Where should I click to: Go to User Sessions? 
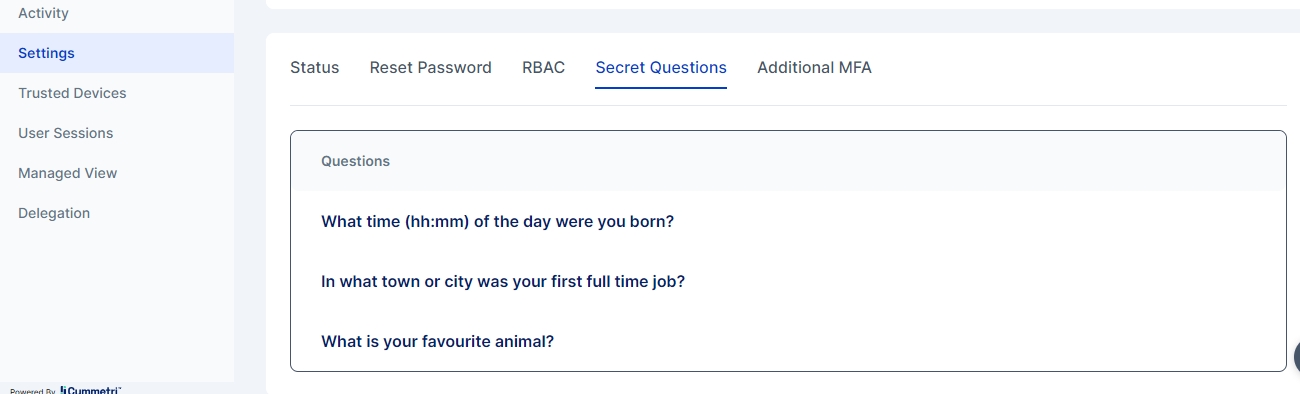(65, 133)
